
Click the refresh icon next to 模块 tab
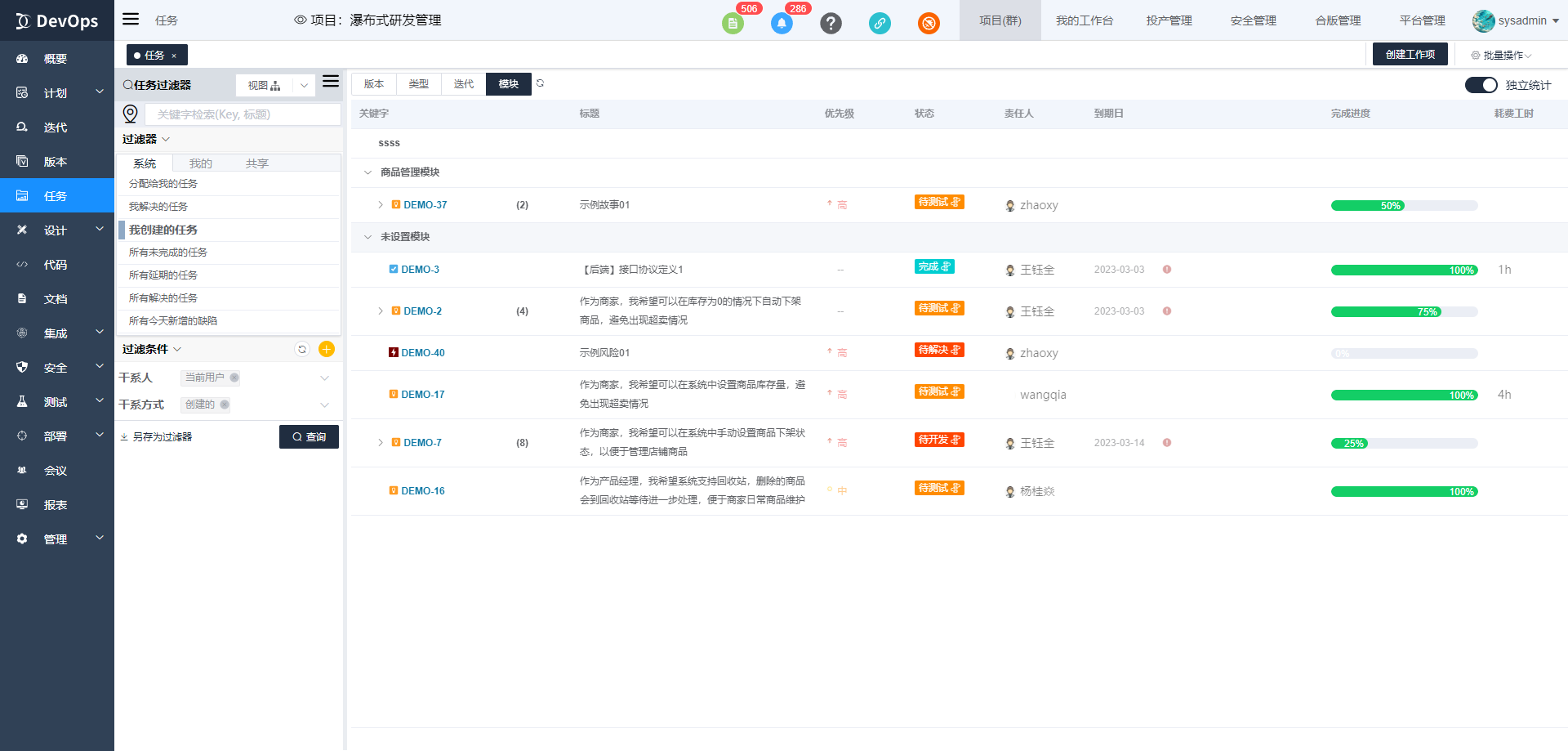(x=540, y=83)
